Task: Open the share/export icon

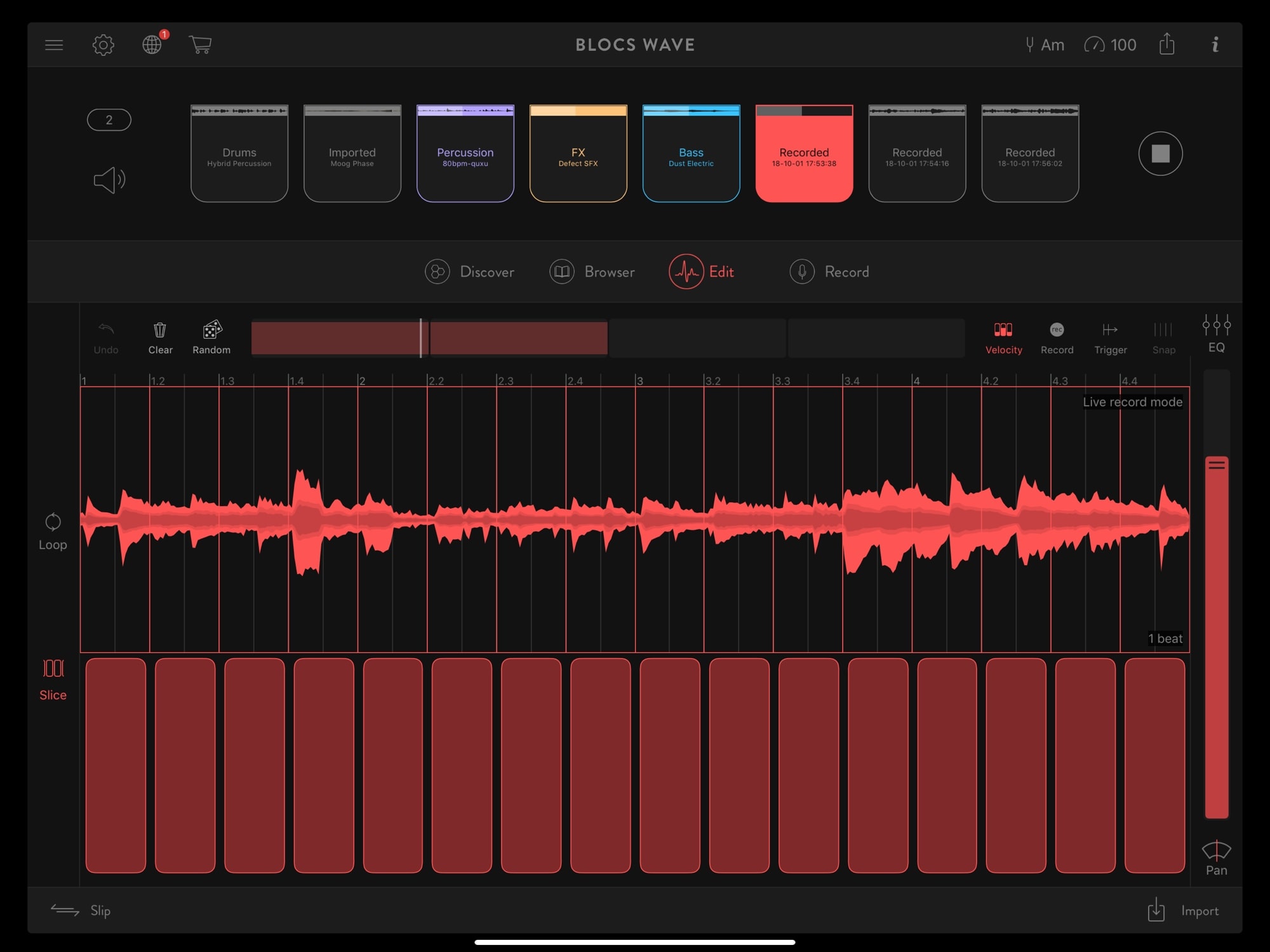Action: coord(1166,44)
